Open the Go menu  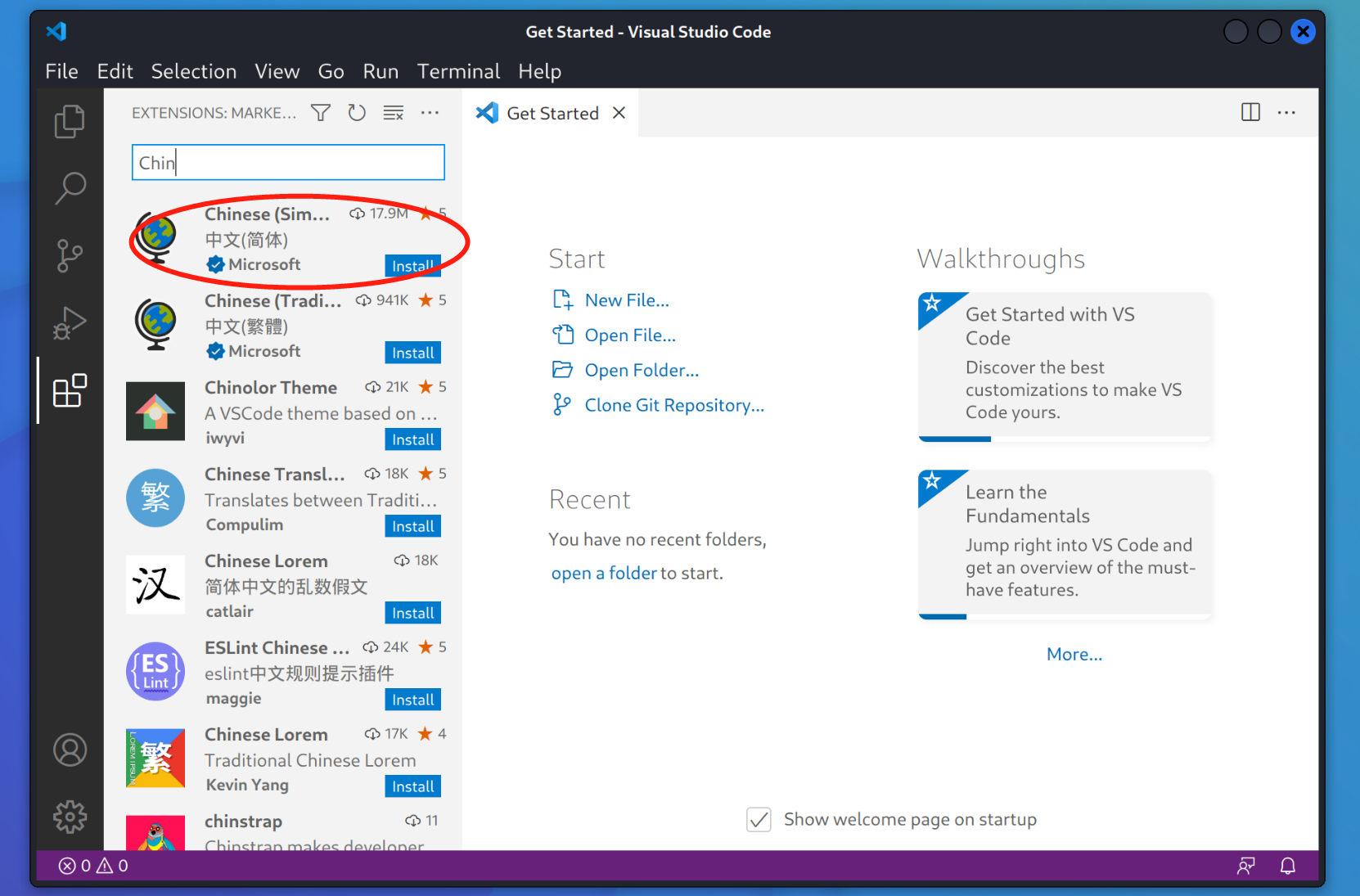(x=331, y=71)
